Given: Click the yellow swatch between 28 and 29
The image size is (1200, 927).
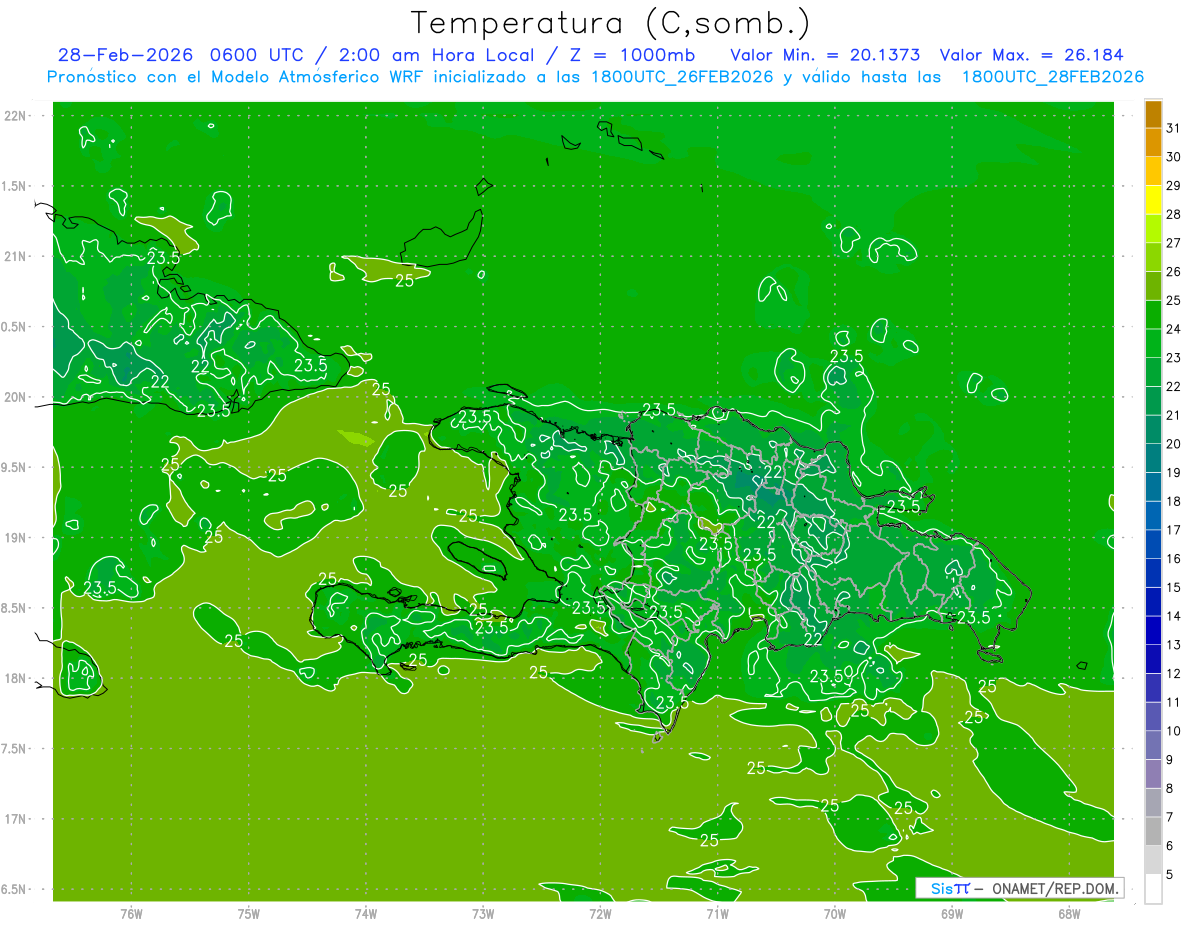Looking at the screenshot, I should (1153, 200).
